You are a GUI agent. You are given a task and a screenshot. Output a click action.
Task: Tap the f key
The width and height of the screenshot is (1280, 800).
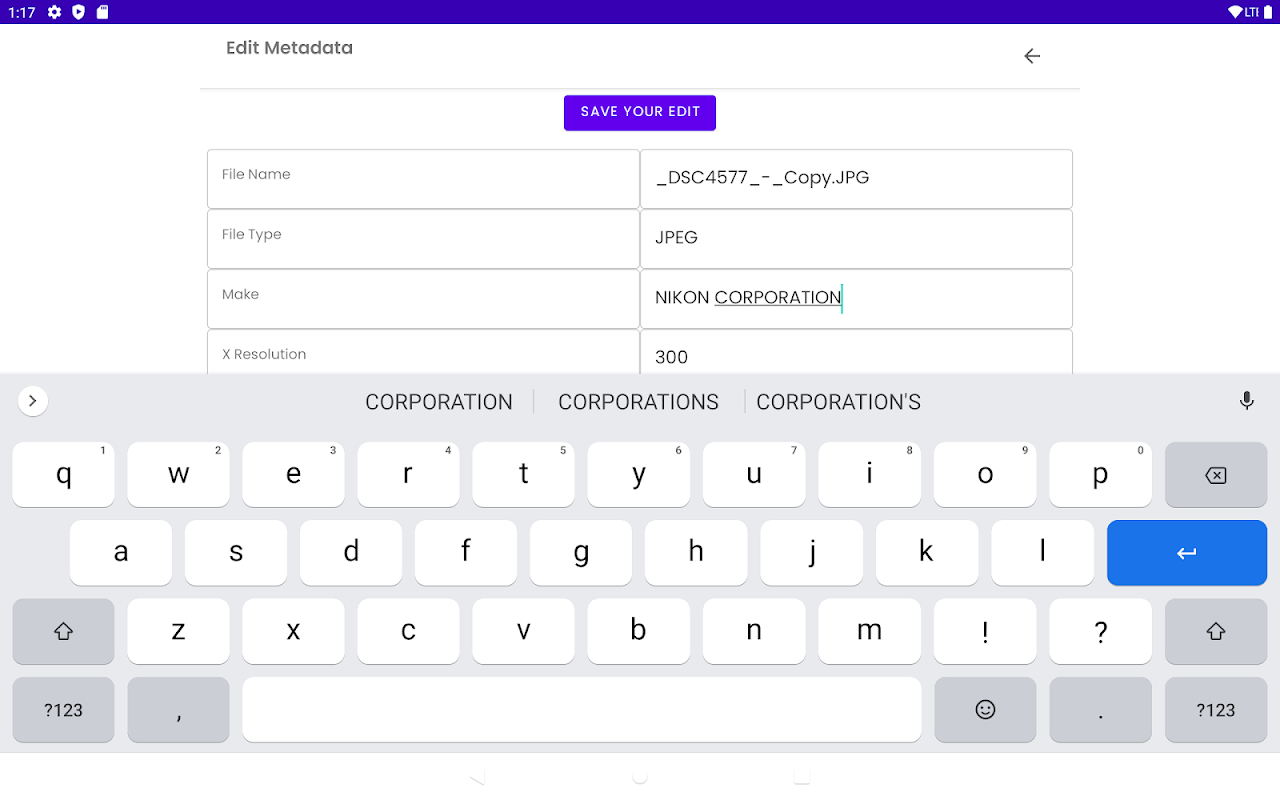(466, 553)
